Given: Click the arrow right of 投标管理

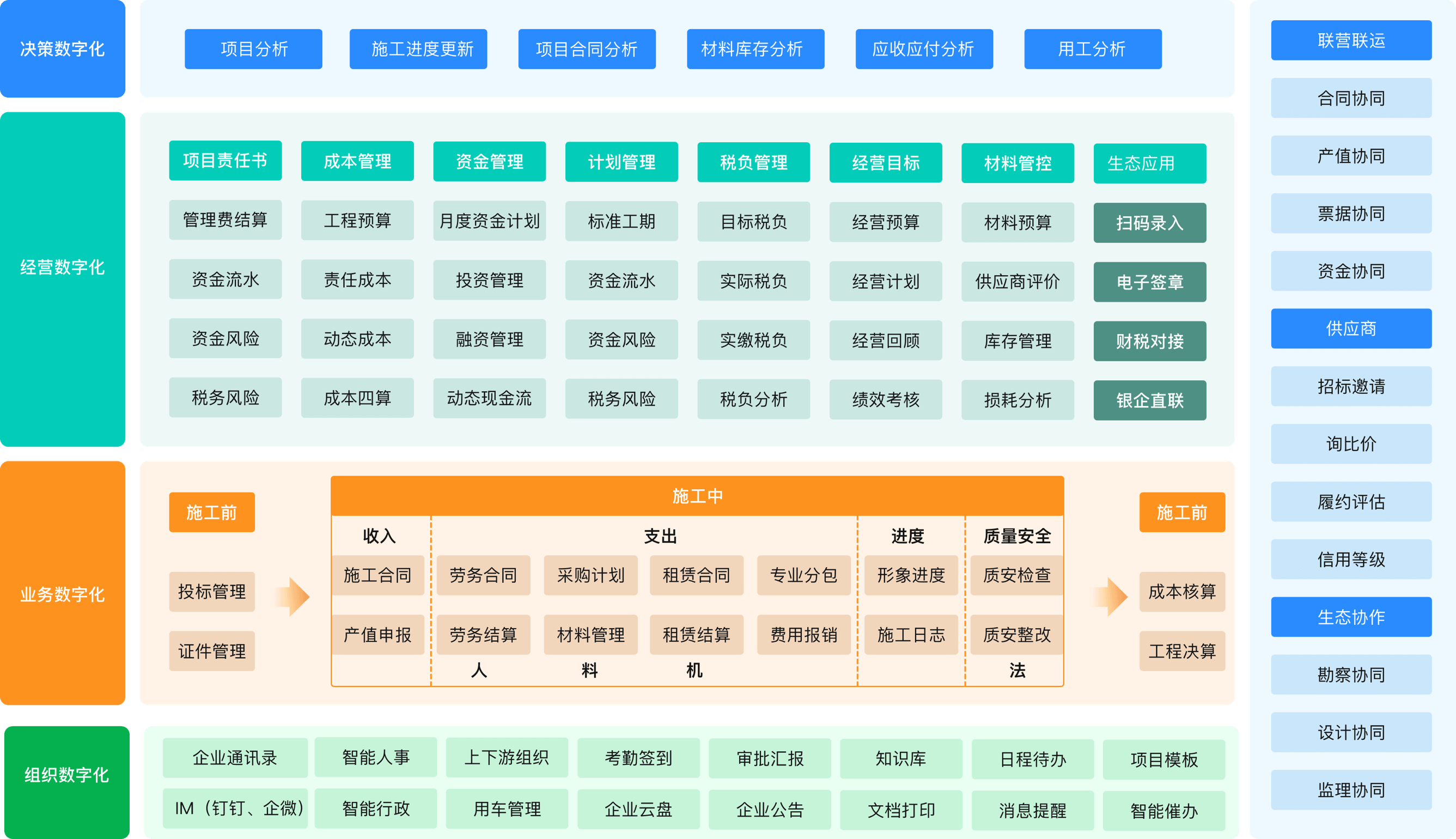Looking at the screenshot, I should point(294,597).
